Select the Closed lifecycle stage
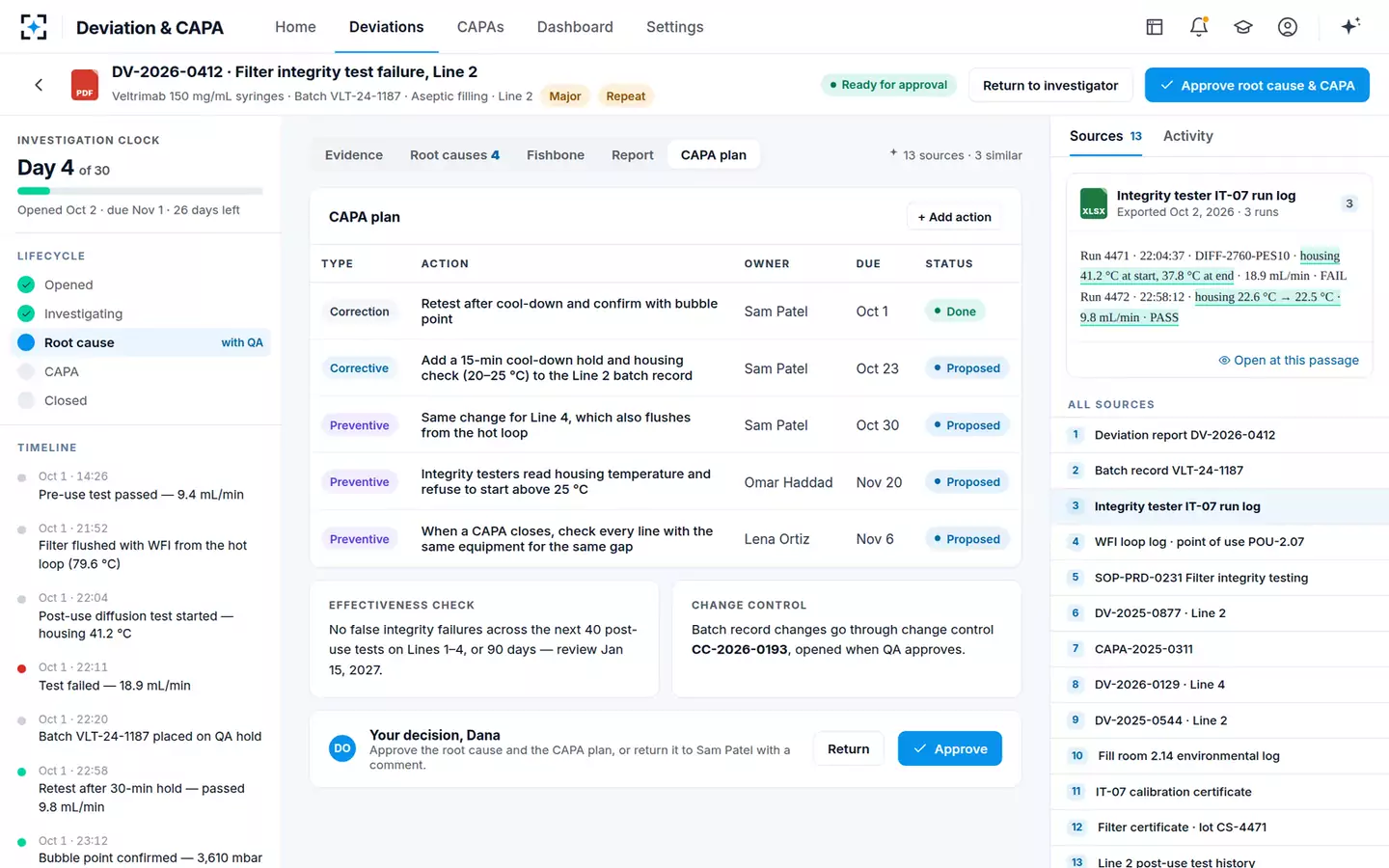 click(x=141, y=400)
